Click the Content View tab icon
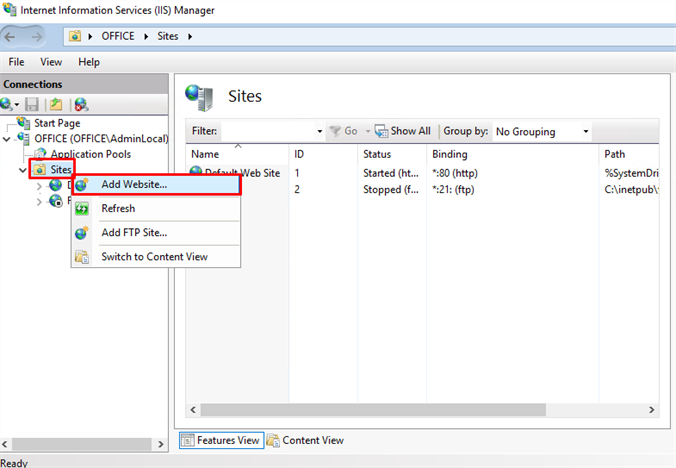Image resolution: width=676 pixels, height=468 pixels. coord(273,440)
